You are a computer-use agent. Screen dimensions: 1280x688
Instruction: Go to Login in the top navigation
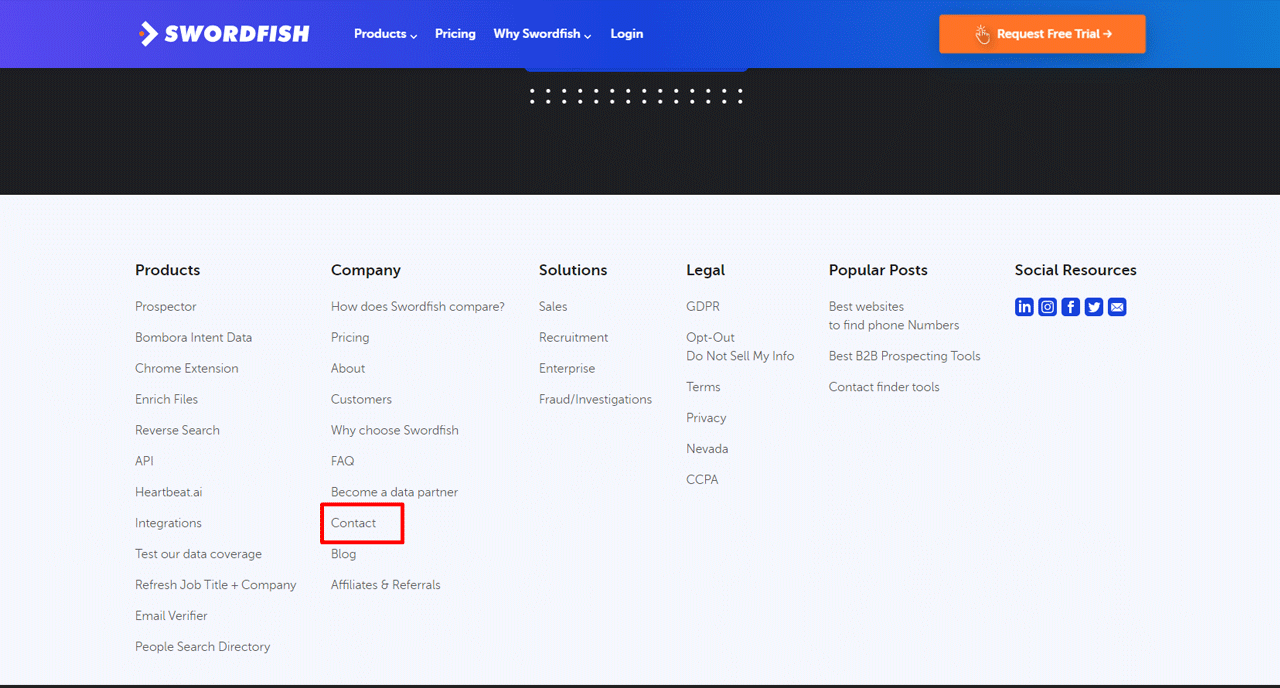click(x=626, y=34)
